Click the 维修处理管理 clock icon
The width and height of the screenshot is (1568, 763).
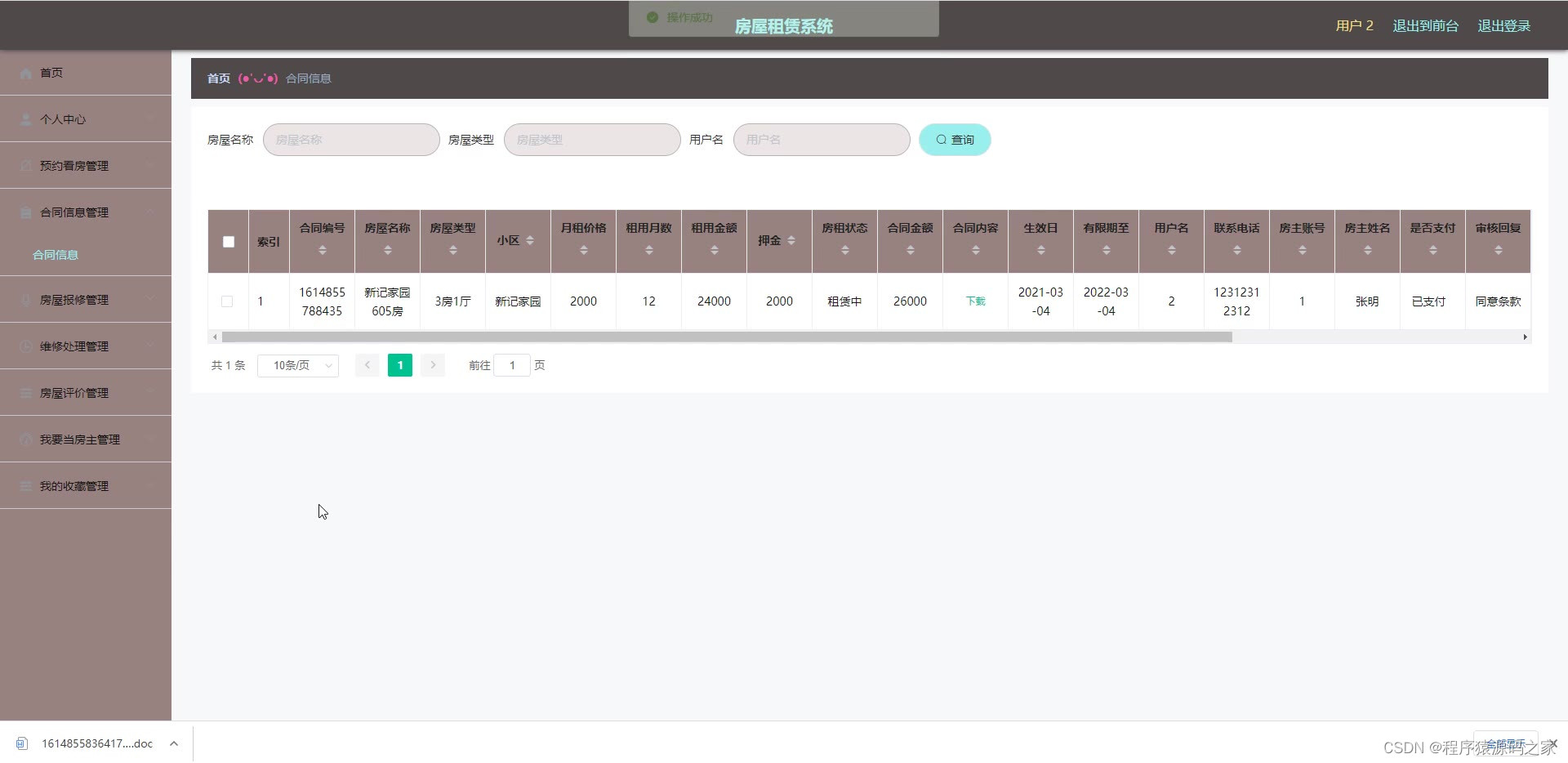pos(25,346)
